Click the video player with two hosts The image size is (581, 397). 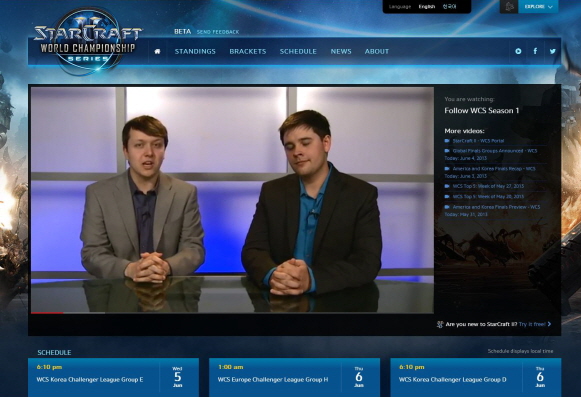[232, 199]
